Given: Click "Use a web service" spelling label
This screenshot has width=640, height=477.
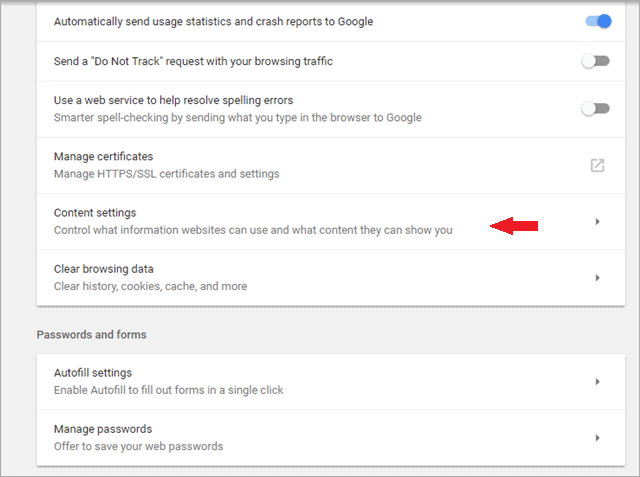Looking at the screenshot, I should [x=173, y=100].
